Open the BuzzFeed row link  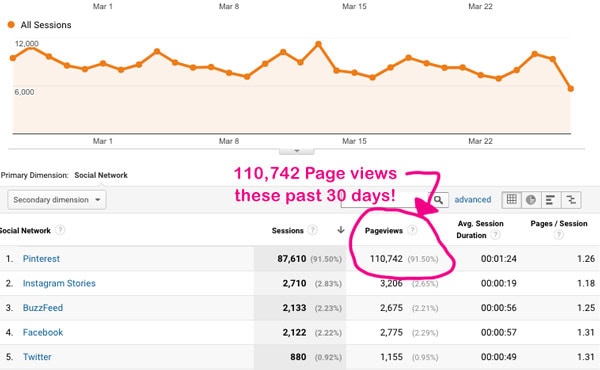(x=43, y=308)
